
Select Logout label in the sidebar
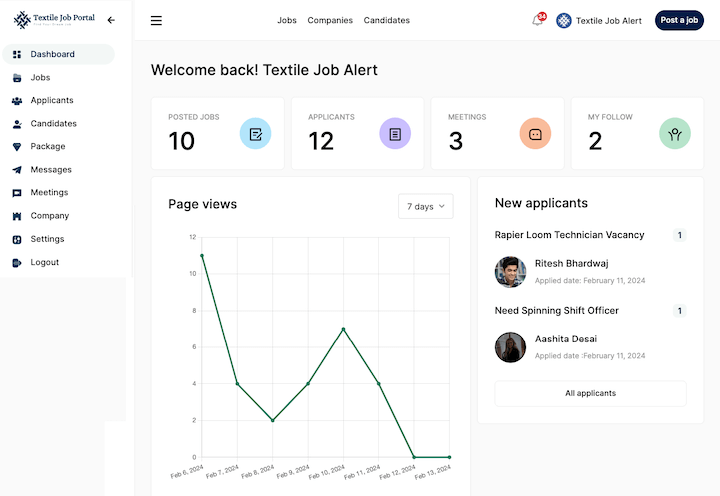pos(45,262)
